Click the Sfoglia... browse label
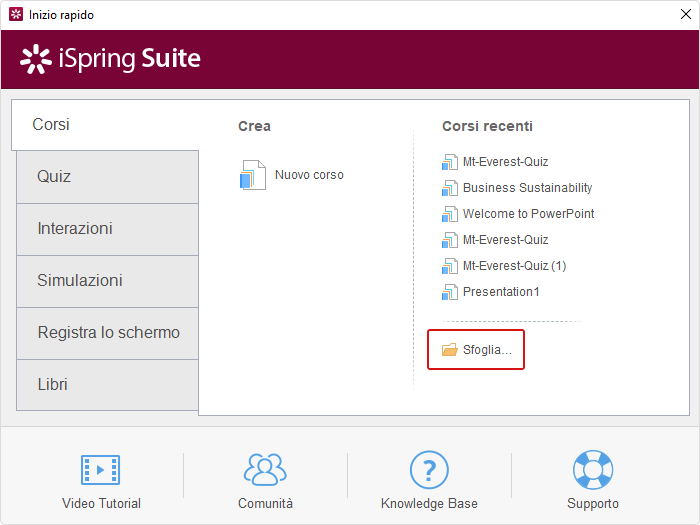The width and height of the screenshot is (700, 525). pyautogui.click(x=487, y=350)
